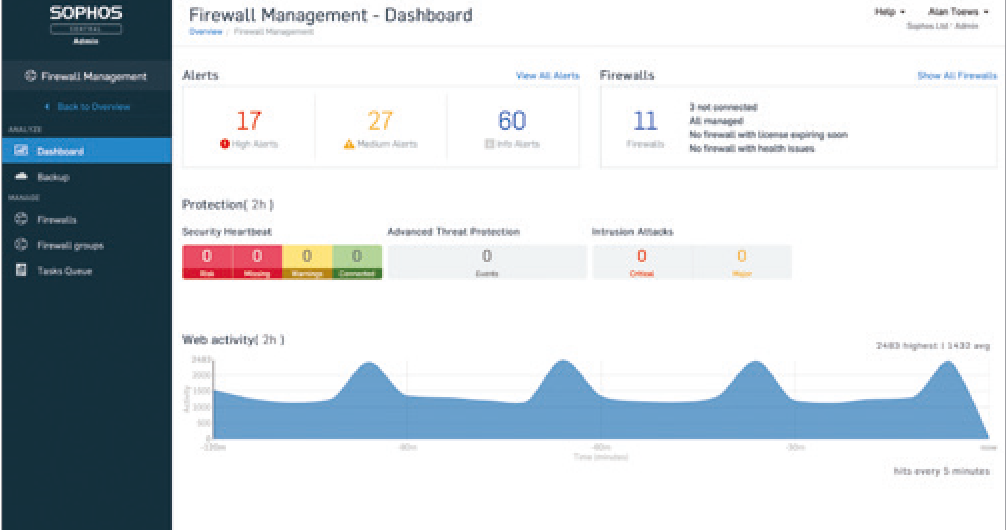This screenshot has height=530, width=1006.
Task: Open View All Alerts link
Action: point(547,76)
